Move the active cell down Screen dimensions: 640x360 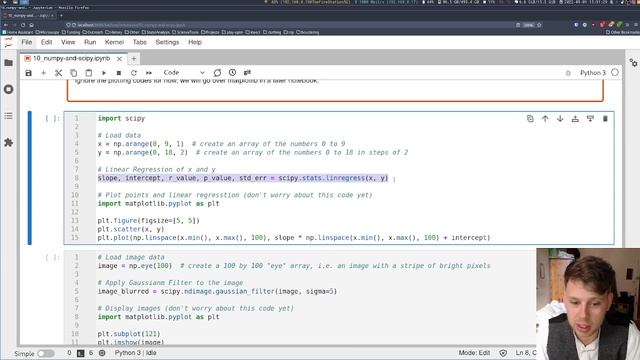pyautogui.click(x=560, y=119)
